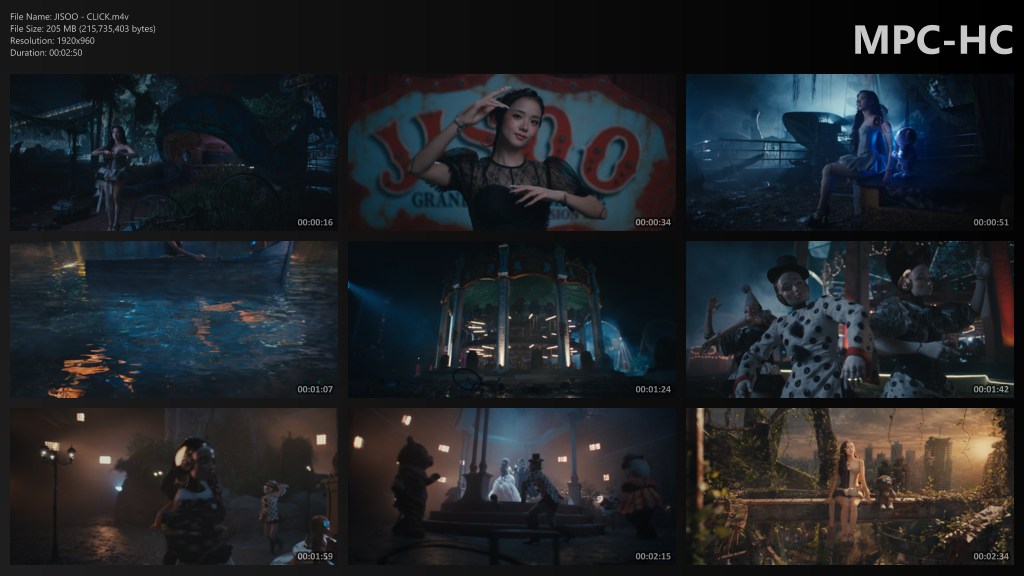Click the 00:02:15 timestamp label
Viewport: 1024px width, 576px height.
[653, 556]
